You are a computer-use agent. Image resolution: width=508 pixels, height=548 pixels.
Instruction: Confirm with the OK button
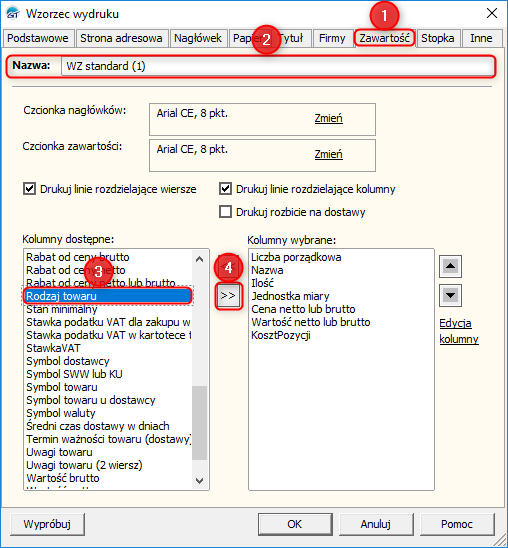coord(295,524)
